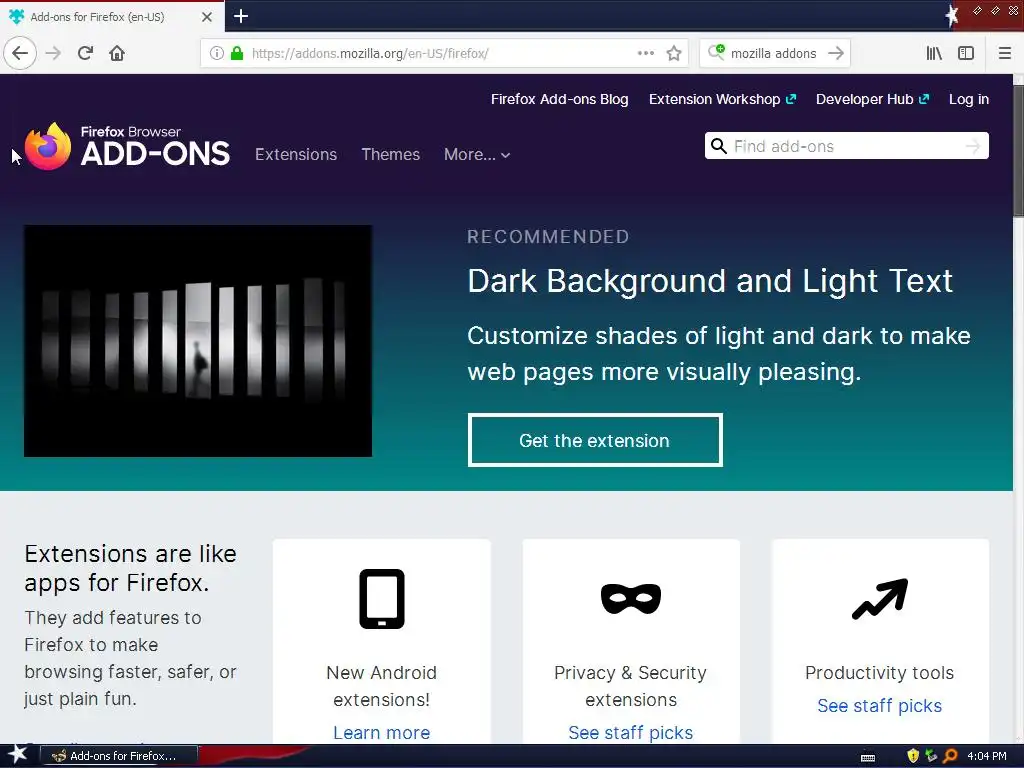Open a new tab with plus

coord(241,16)
